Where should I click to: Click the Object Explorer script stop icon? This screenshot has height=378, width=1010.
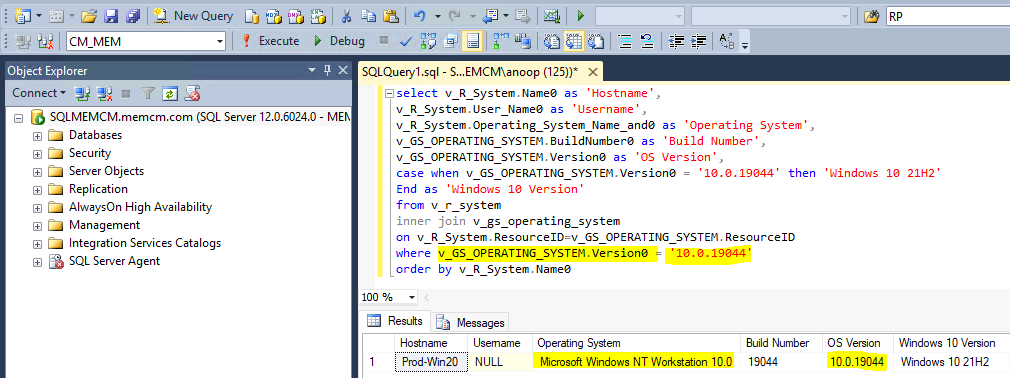point(192,93)
